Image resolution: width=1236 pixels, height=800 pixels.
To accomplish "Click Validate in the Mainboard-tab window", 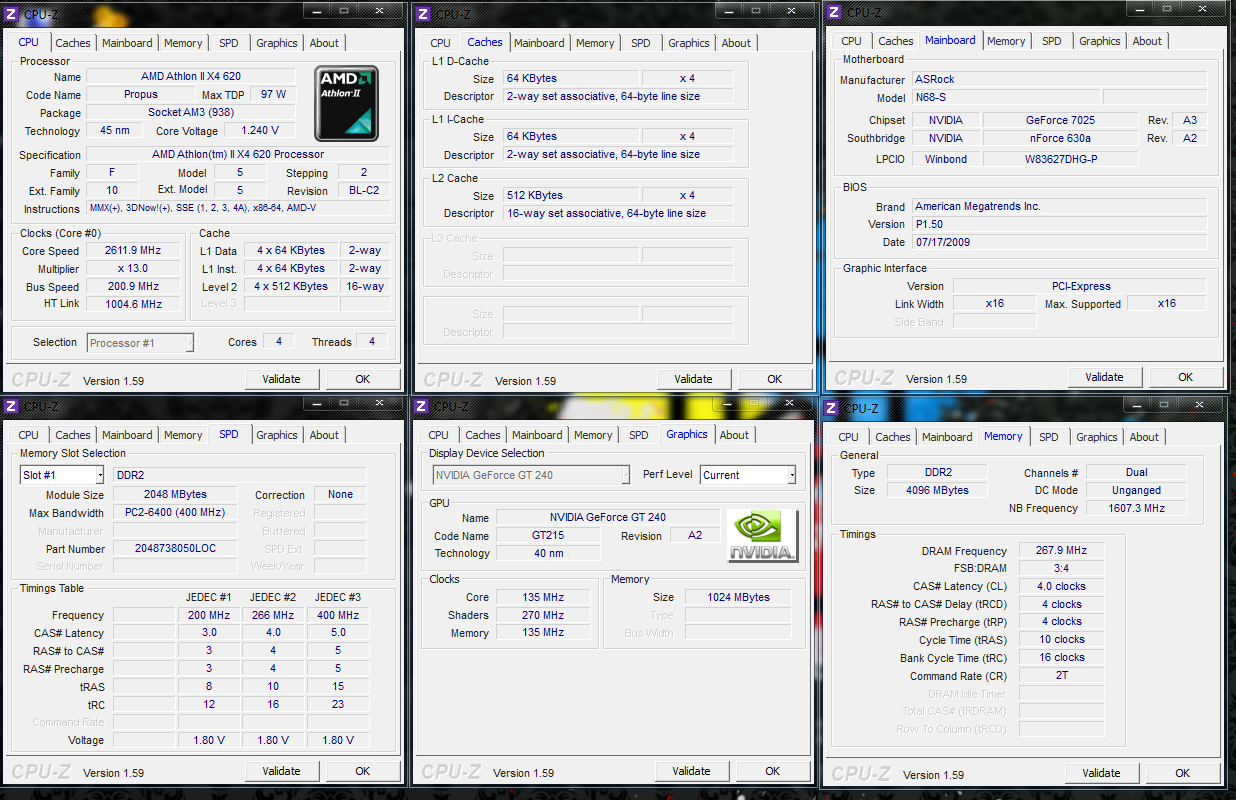I will (x=1104, y=377).
